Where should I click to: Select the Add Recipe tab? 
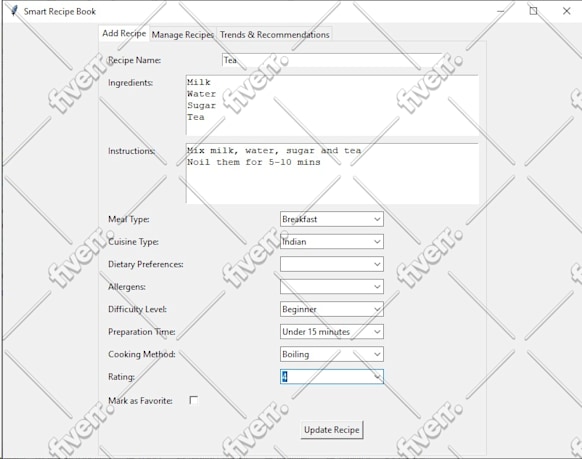tap(124, 33)
